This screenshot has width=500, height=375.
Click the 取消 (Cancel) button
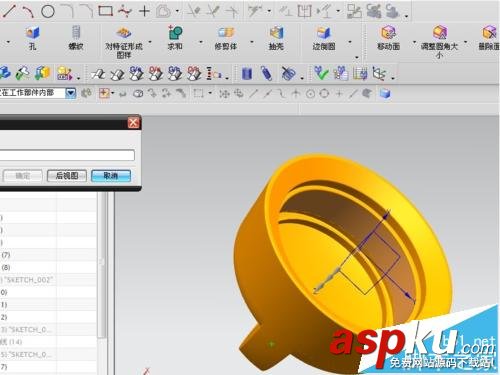coord(111,176)
